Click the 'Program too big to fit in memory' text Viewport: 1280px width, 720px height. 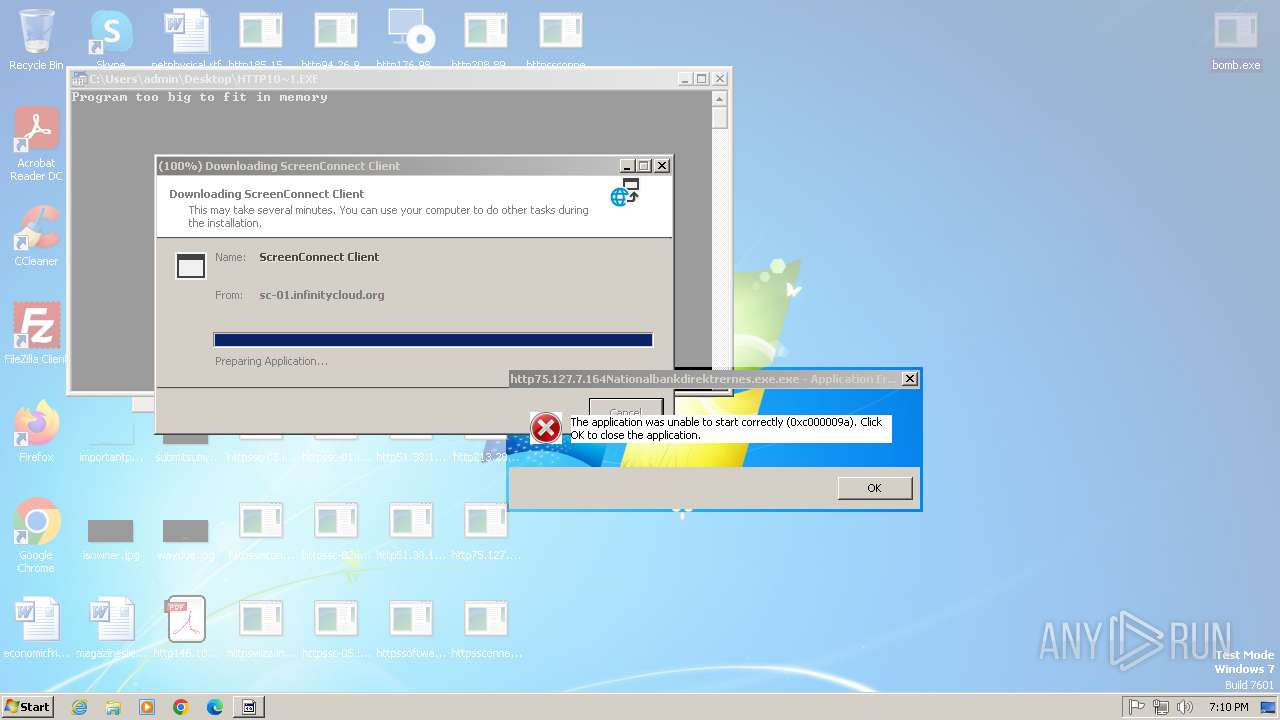tap(199, 98)
